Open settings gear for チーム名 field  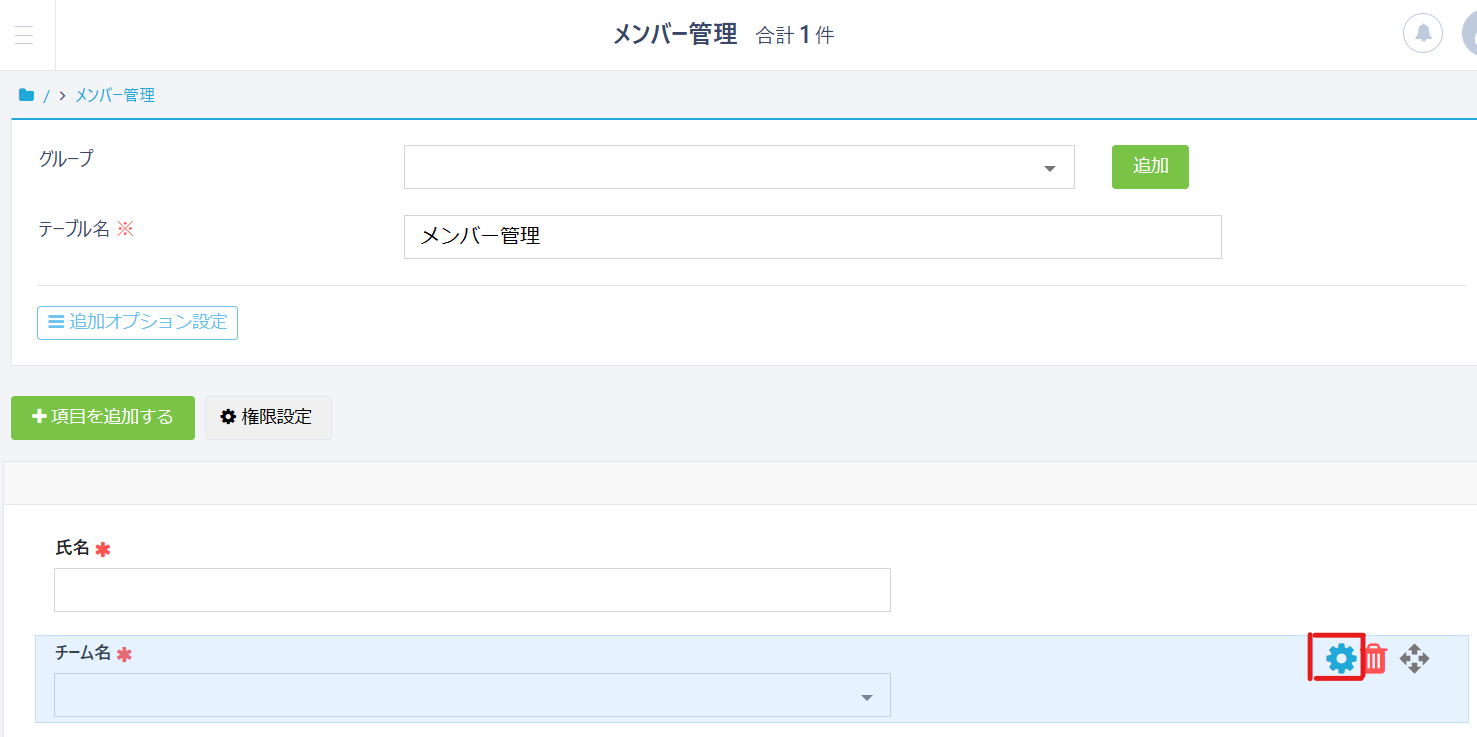[1340, 658]
